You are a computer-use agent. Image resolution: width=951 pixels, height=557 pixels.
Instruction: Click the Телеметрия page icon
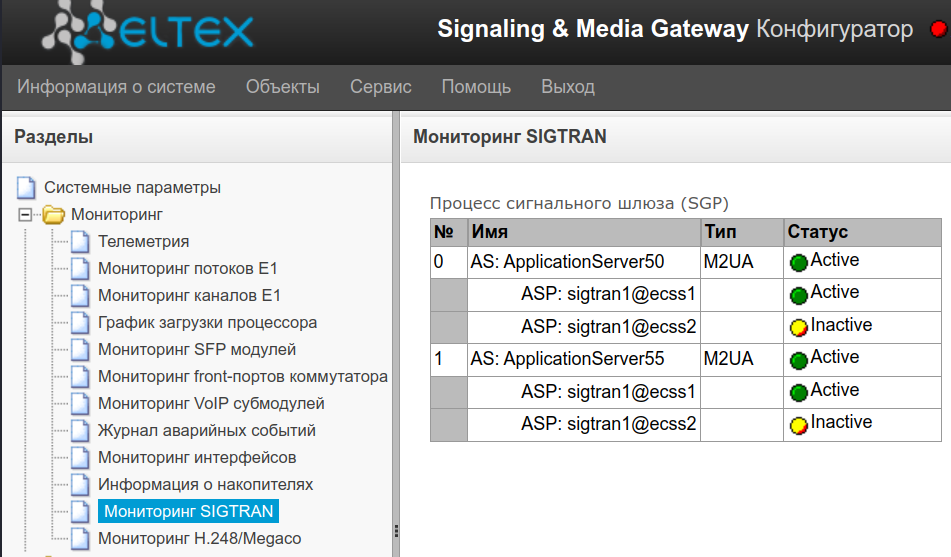pos(80,242)
